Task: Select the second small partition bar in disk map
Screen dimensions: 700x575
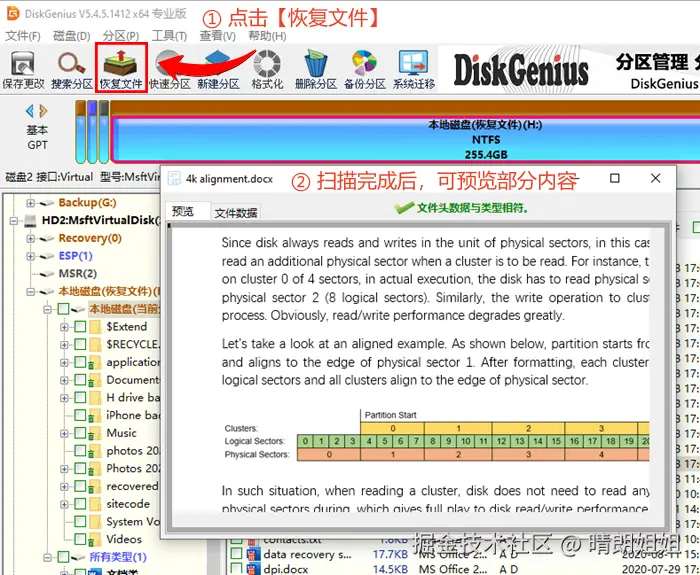Action: click(92, 132)
